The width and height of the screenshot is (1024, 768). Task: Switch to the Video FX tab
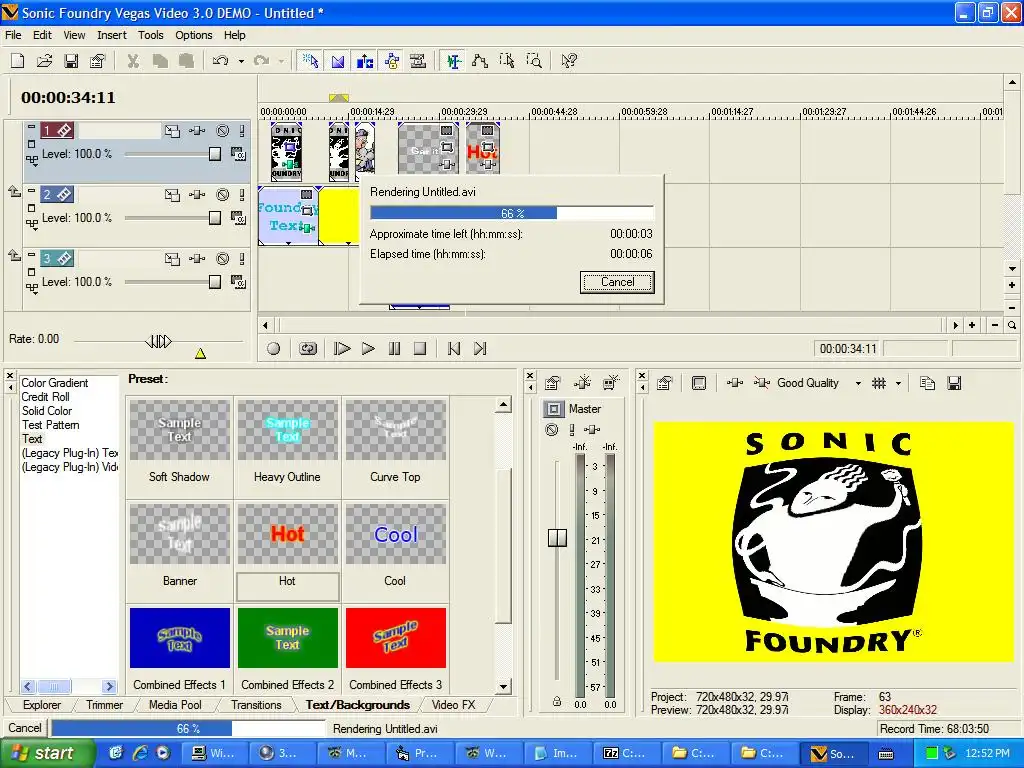point(454,705)
